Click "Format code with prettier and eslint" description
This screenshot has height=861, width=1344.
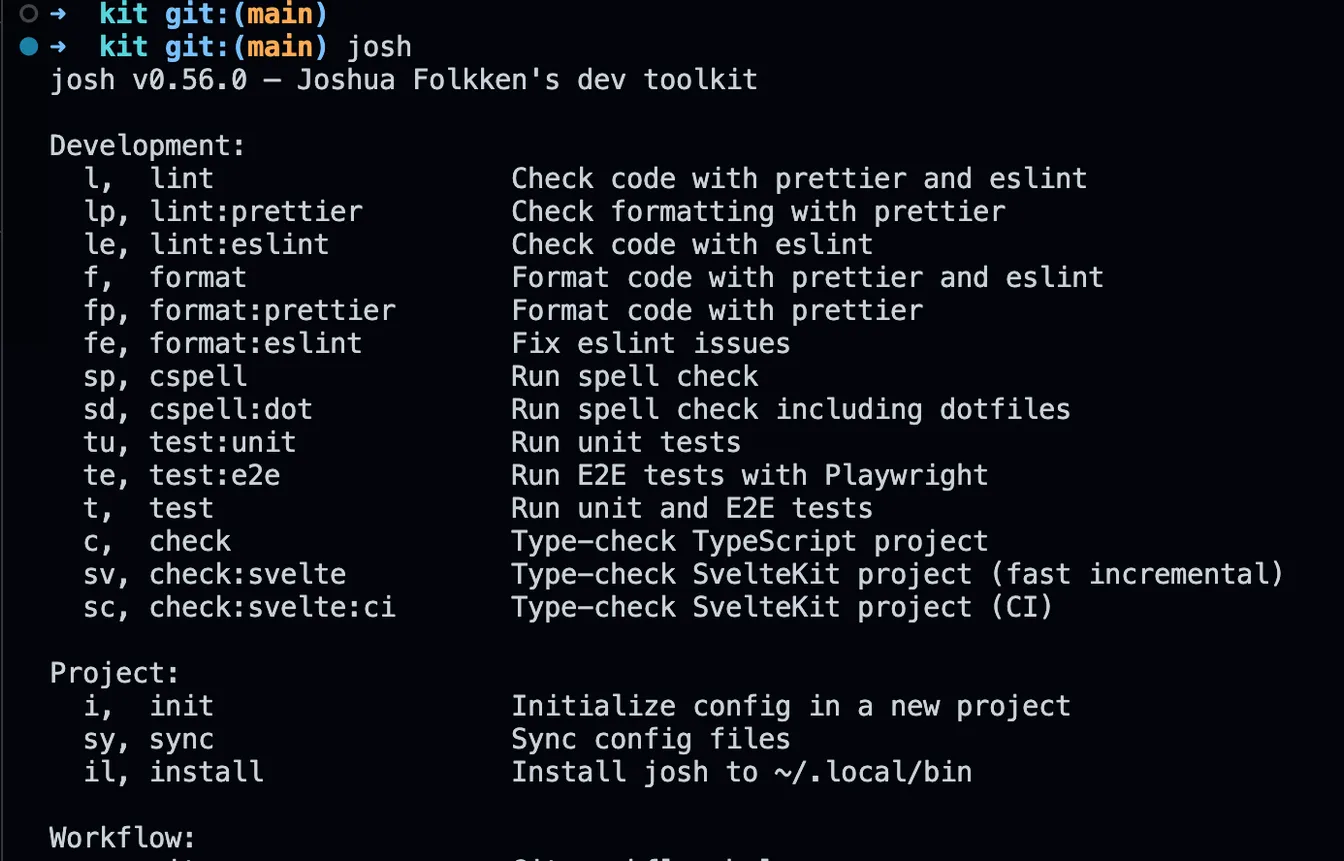click(x=807, y=278)
